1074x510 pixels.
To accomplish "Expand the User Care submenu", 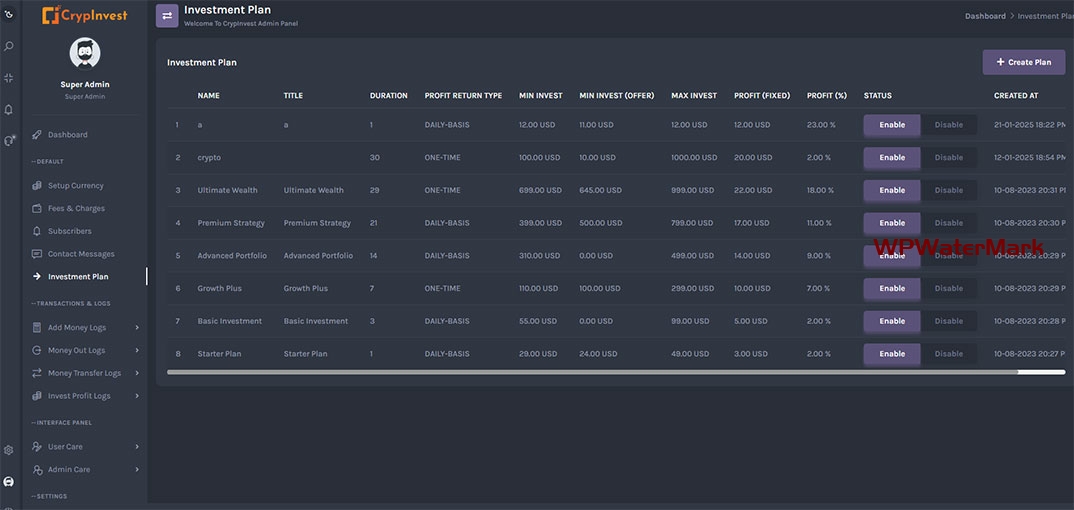I will pos(137,447).
